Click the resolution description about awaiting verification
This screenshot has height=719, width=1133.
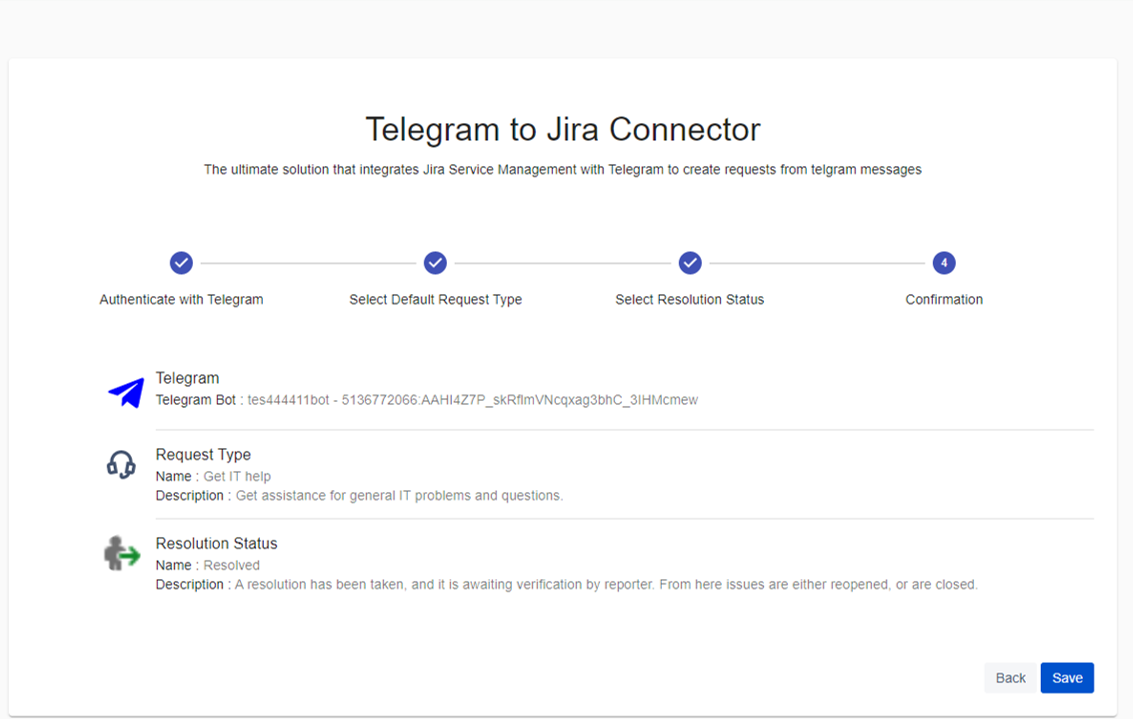[x=606, y=585]
